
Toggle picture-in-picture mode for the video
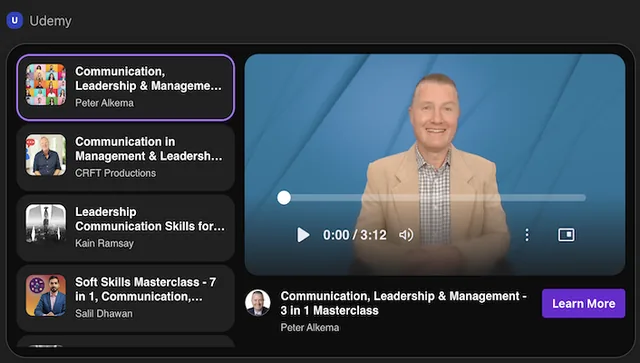(x=566, y=235)
